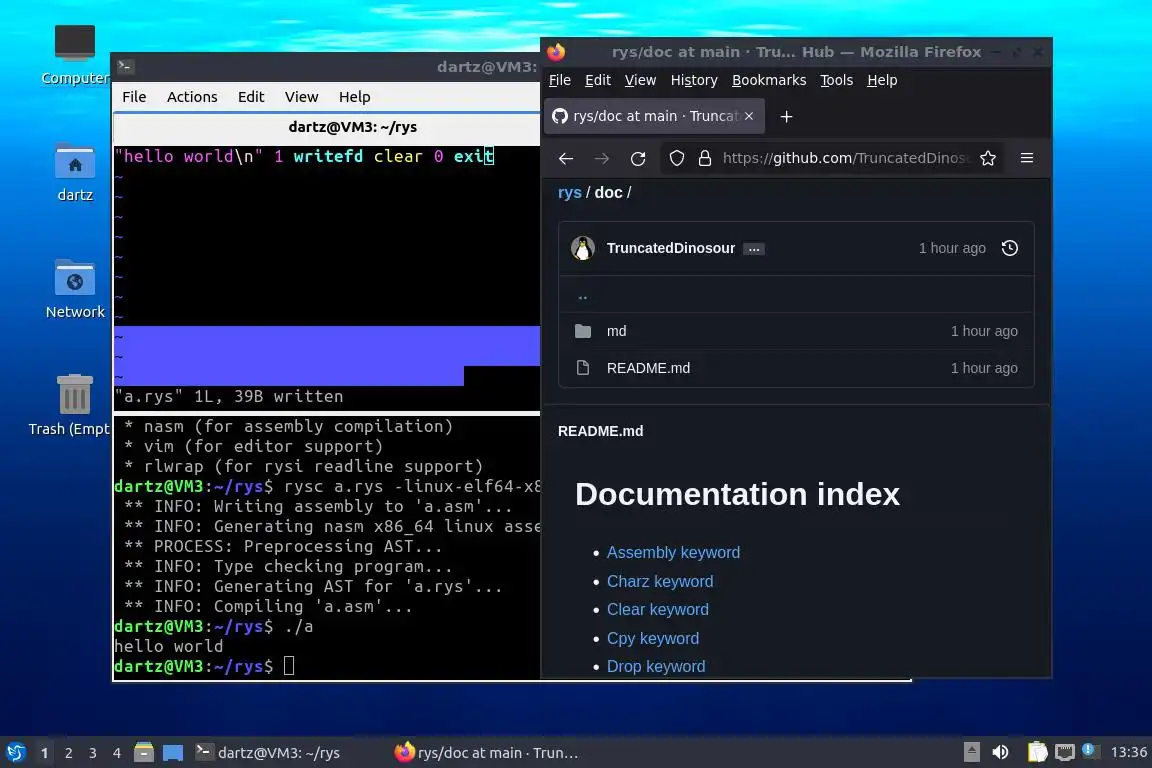Click the notification info tray icon
The height and width of the screenshot is (768, 1152).
point(1090,751)
